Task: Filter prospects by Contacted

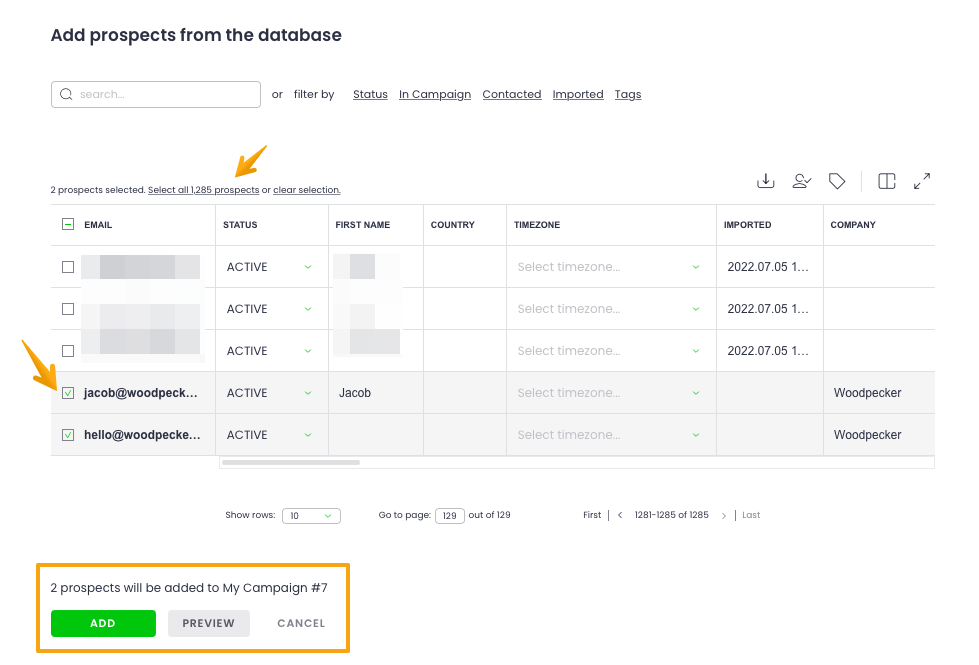Action: (x=511, y=94)
